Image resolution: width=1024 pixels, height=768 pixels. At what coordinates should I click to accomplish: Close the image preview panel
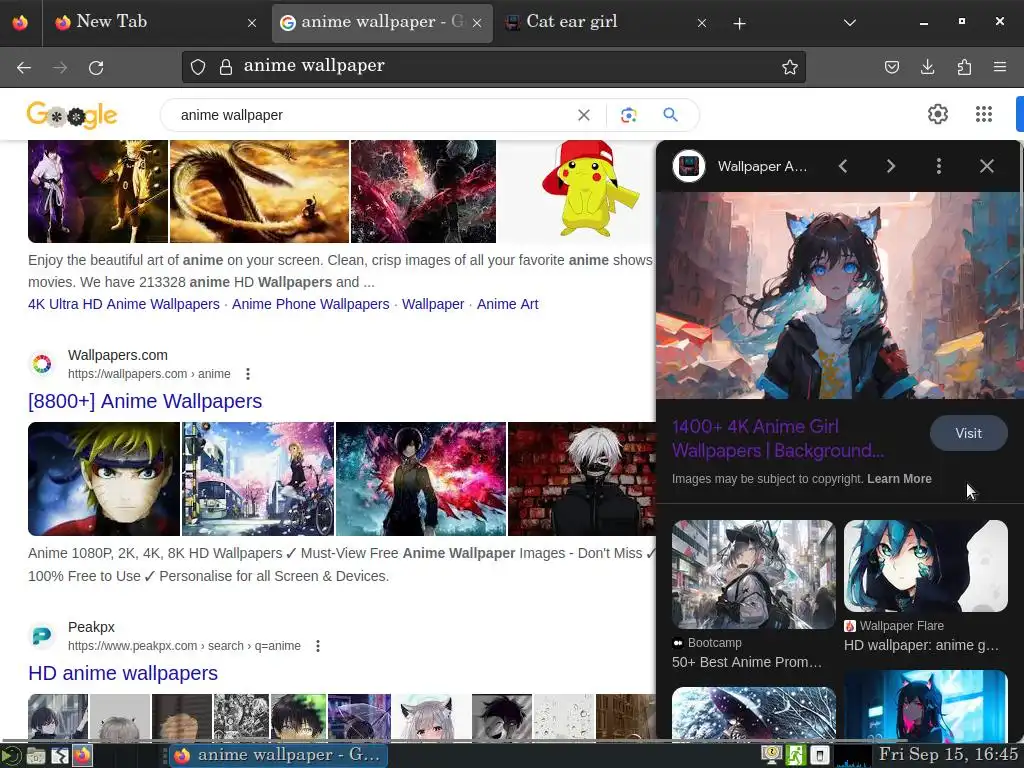point(986,166)
